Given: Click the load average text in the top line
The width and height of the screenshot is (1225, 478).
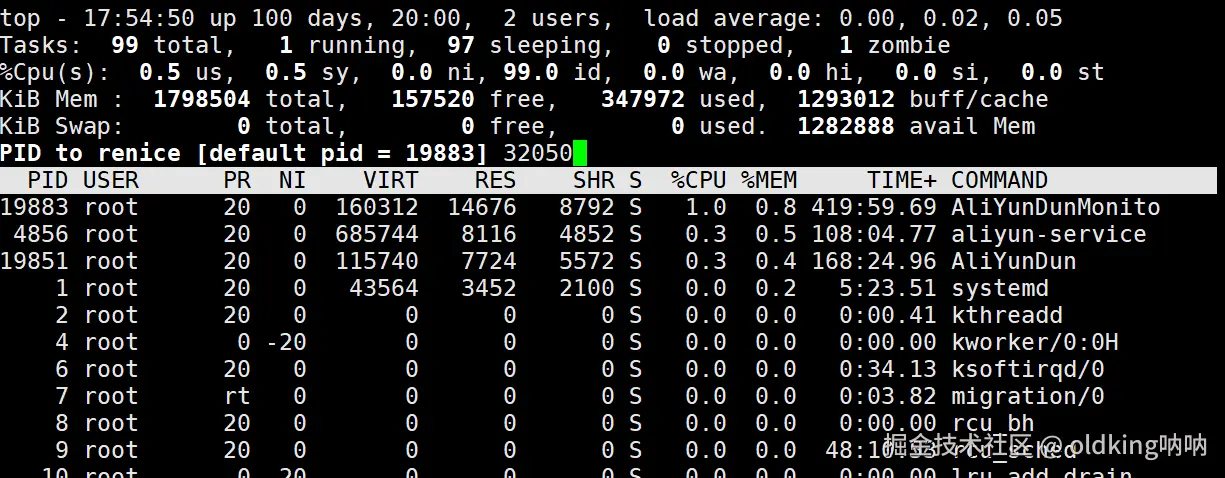Looking at the screenshot, I should coord(853,18).
